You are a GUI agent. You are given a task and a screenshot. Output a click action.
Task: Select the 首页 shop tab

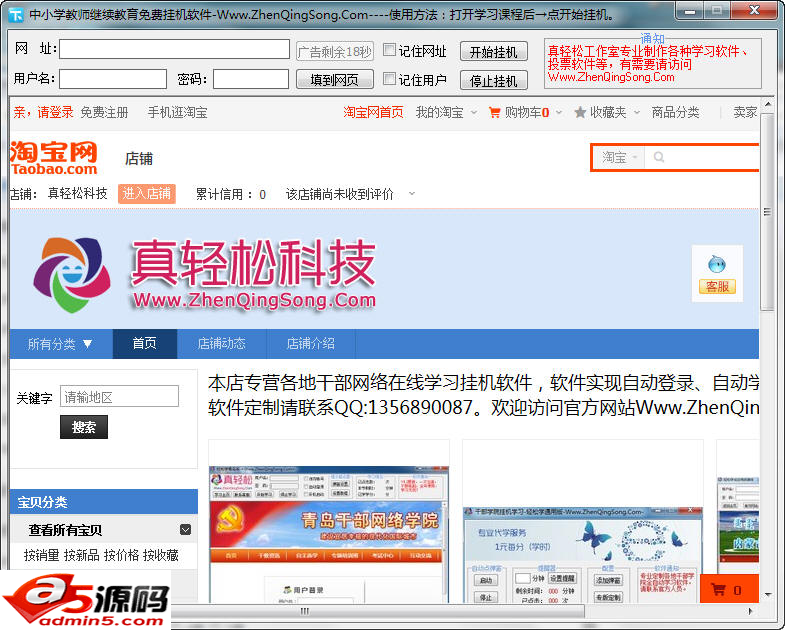pos(145,344)
